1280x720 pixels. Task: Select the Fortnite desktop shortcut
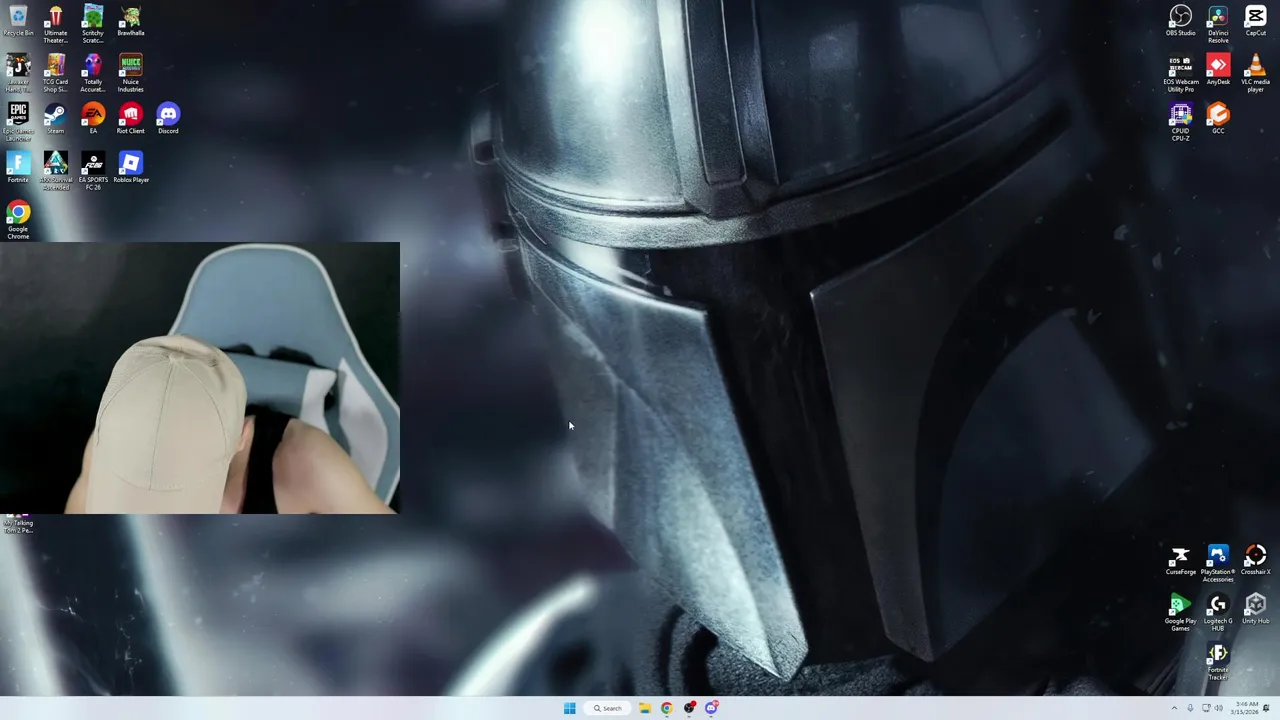point(18,168)
